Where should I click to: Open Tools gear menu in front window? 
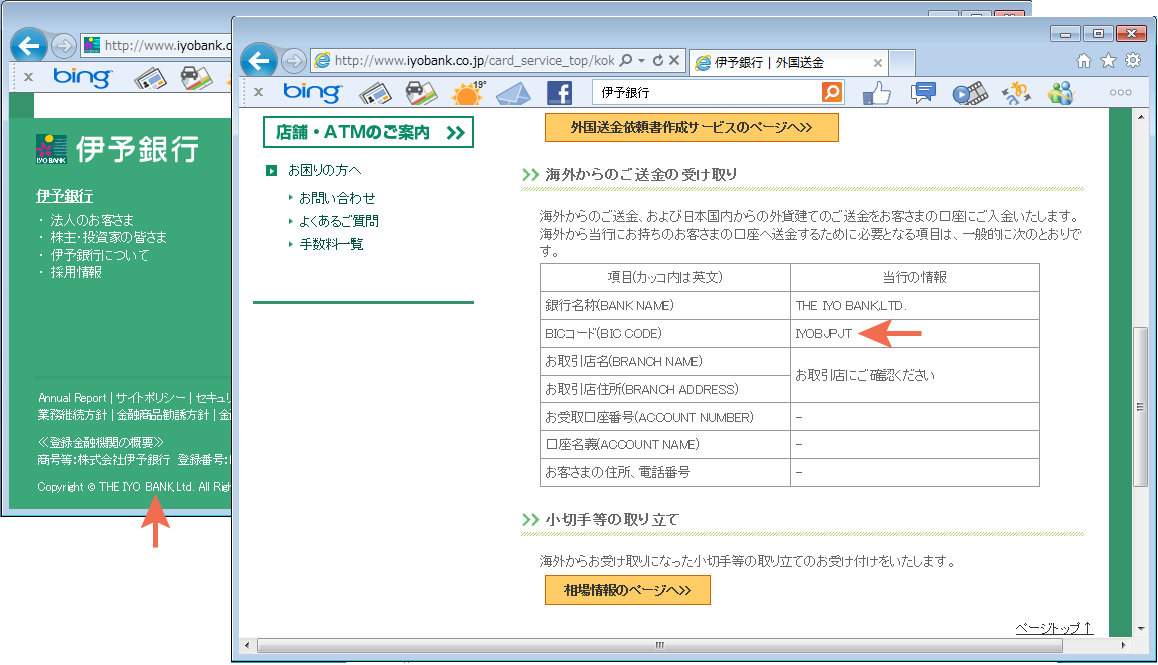(1132, 61)
